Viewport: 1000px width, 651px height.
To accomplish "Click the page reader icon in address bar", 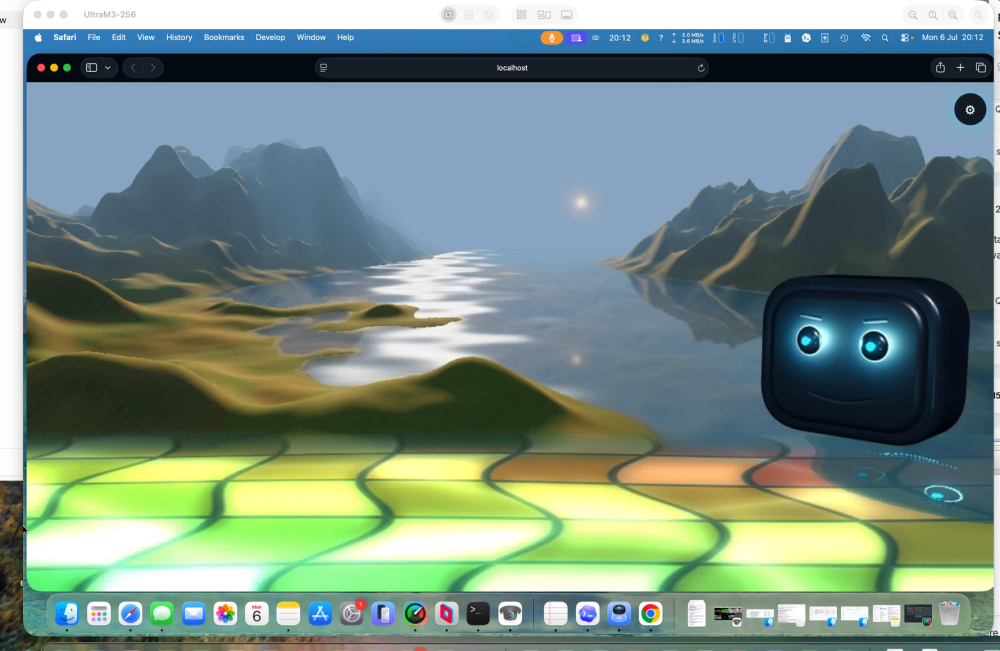I will click(x=323, y=68).
